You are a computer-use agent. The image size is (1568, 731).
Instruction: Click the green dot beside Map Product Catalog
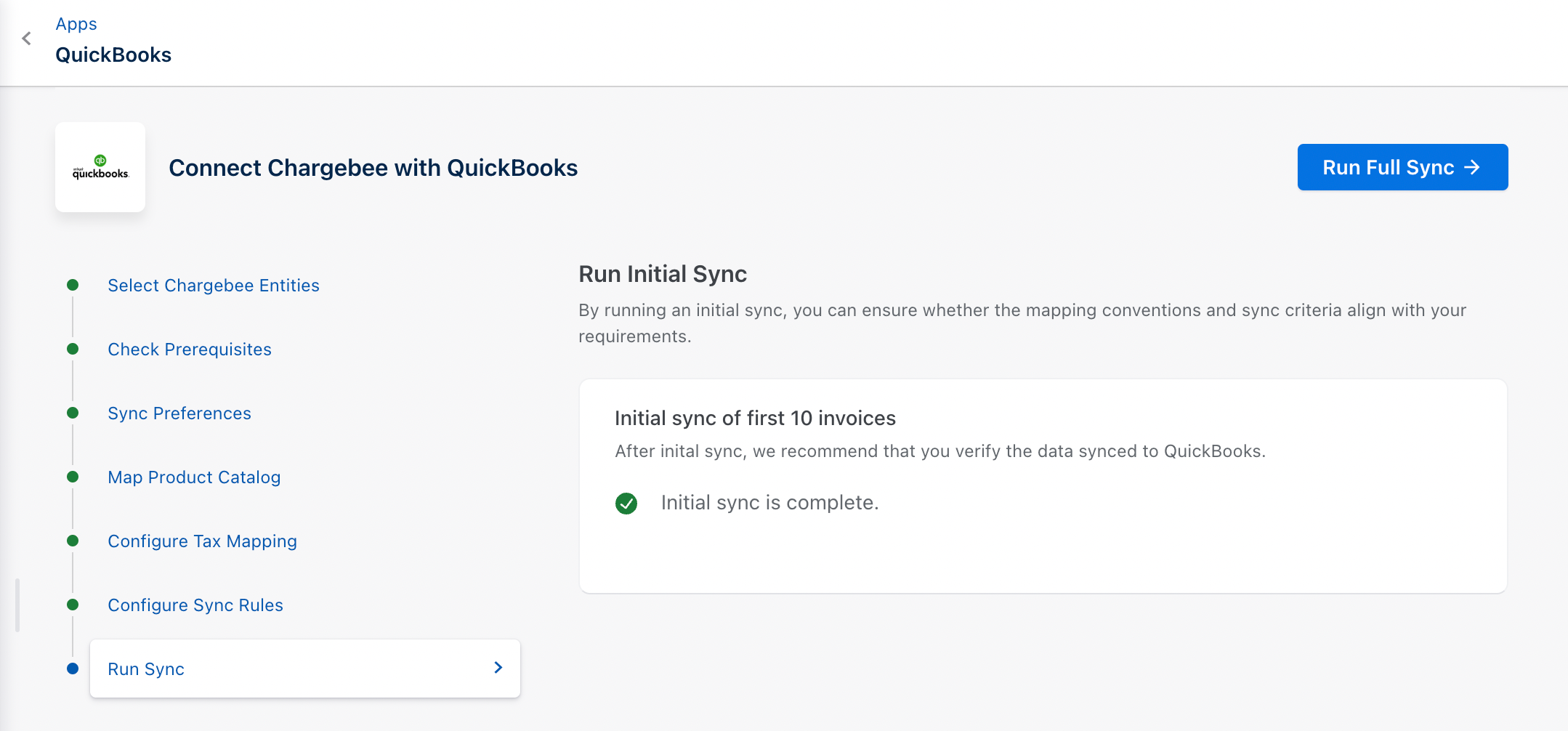point(73,477)
